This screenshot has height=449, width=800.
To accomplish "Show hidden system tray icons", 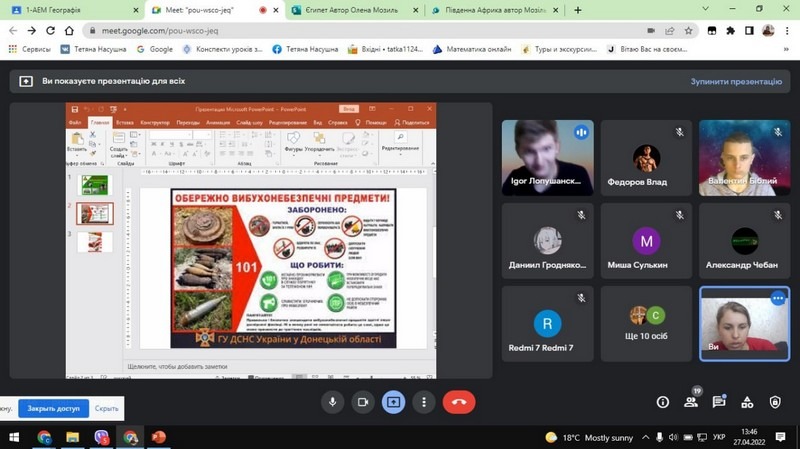I will click(x=645, y=437).
